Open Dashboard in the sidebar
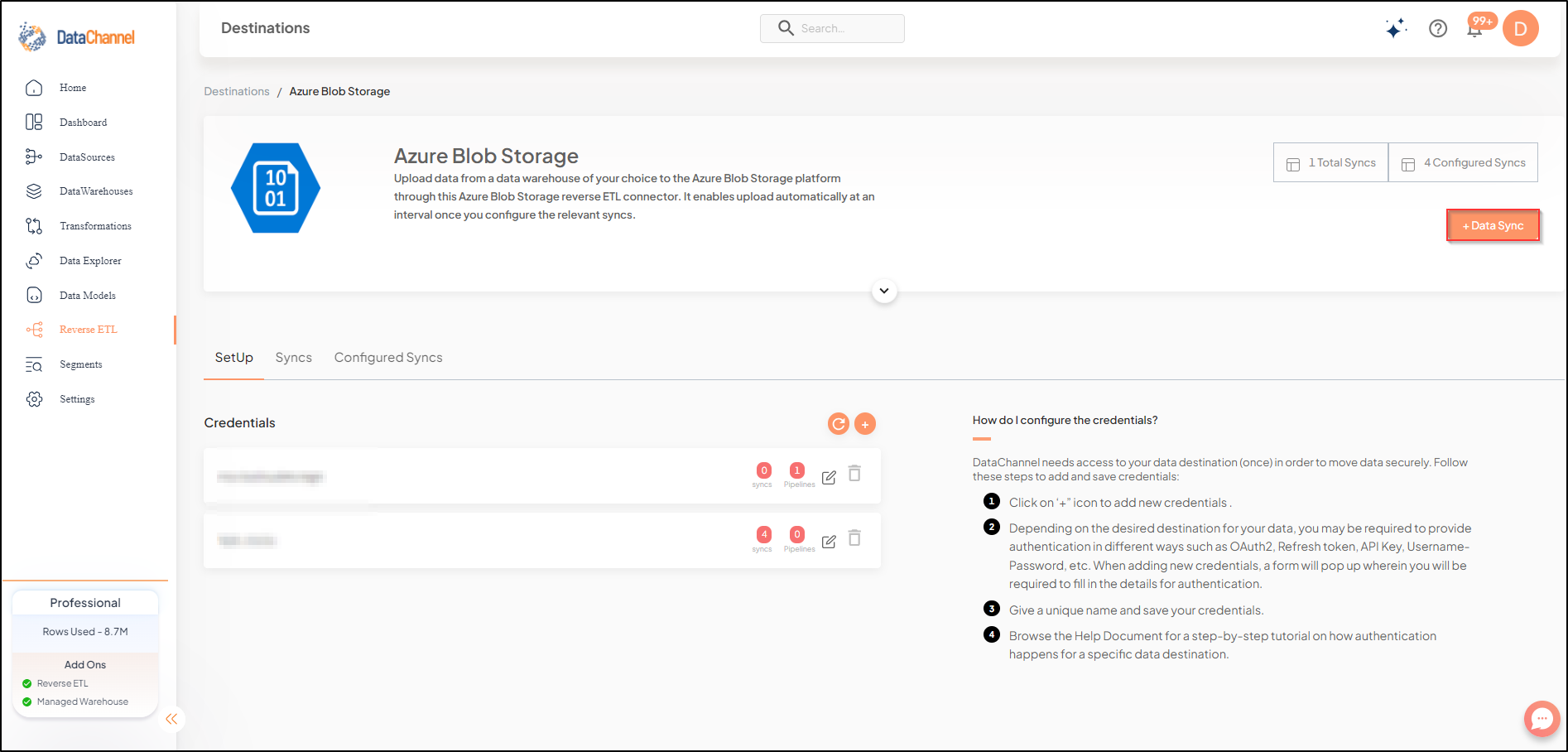The height and width of the screenshot is (752, 1568). 83,123
